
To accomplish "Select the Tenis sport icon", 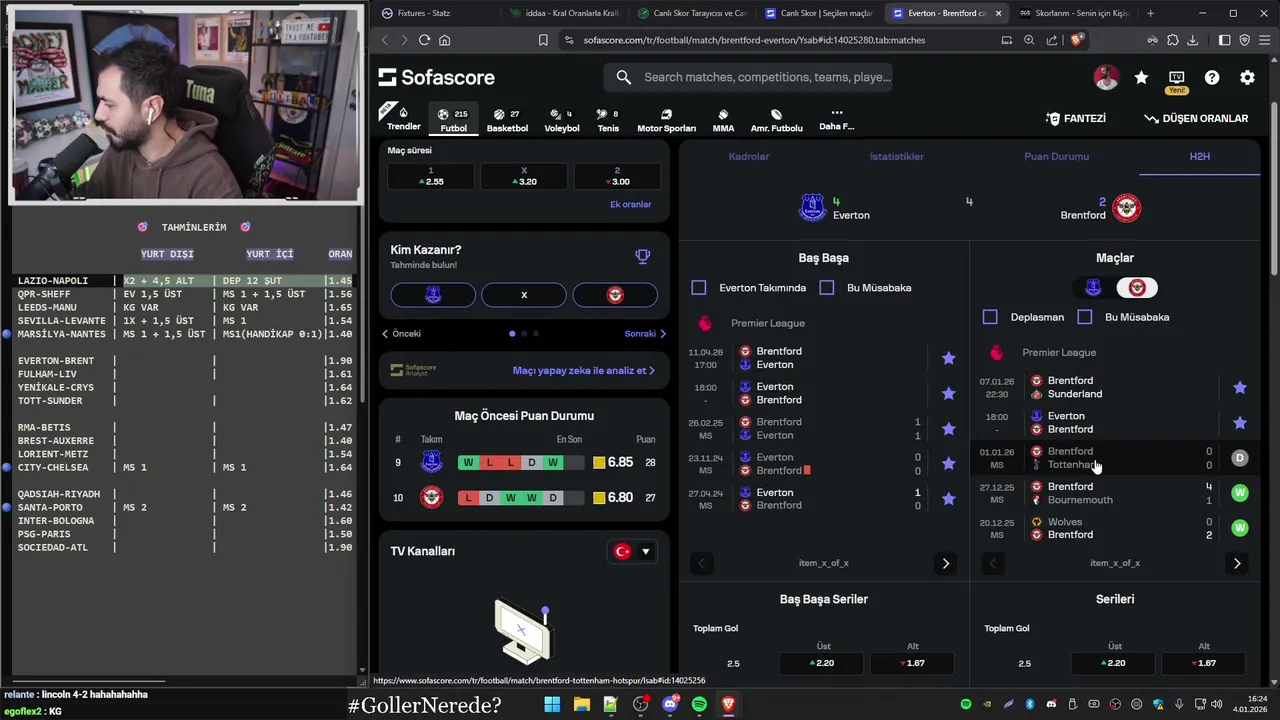I will click(608, 120).
